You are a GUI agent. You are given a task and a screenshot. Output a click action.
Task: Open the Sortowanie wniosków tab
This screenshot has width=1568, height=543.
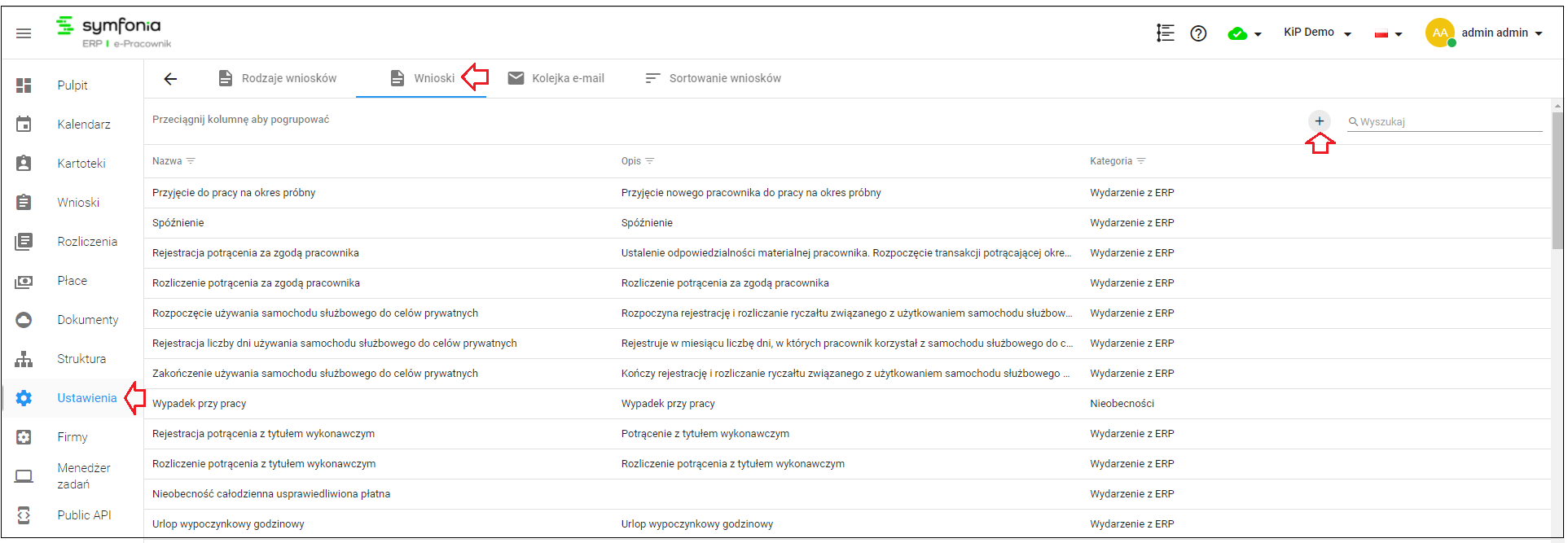tap(713, 79)
